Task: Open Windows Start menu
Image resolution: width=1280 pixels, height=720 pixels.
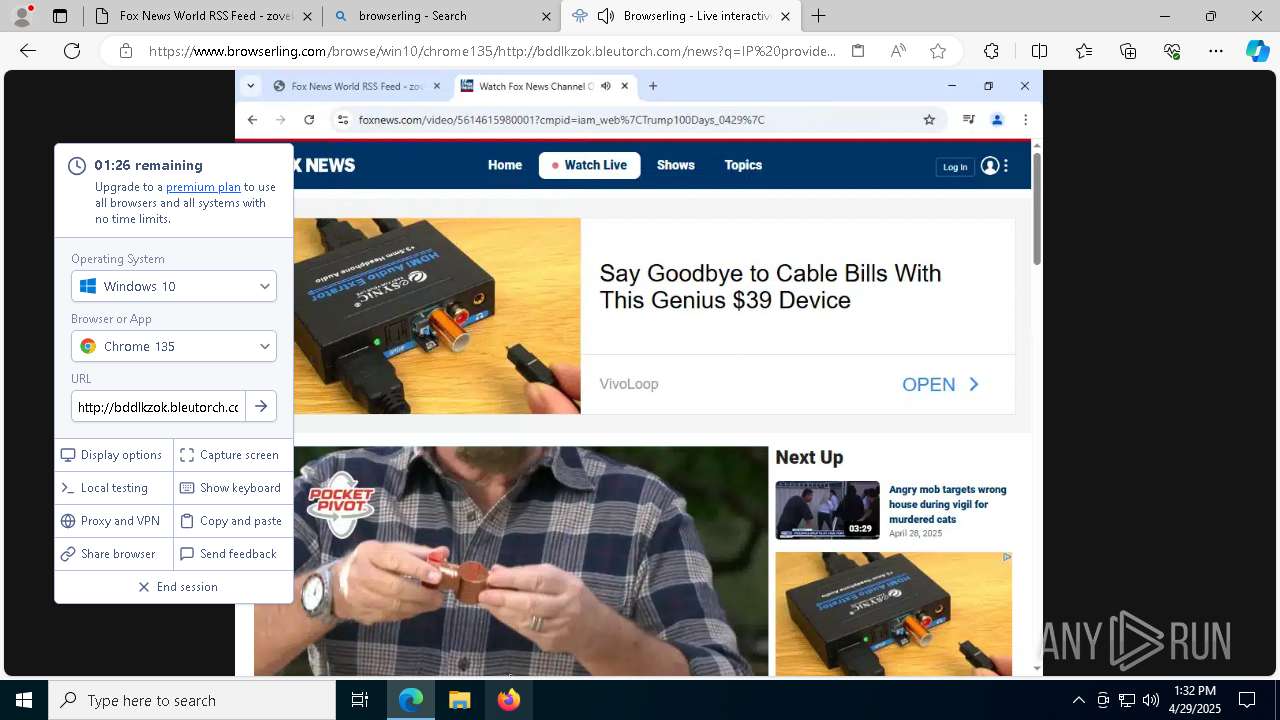Action: pos(24,700)
